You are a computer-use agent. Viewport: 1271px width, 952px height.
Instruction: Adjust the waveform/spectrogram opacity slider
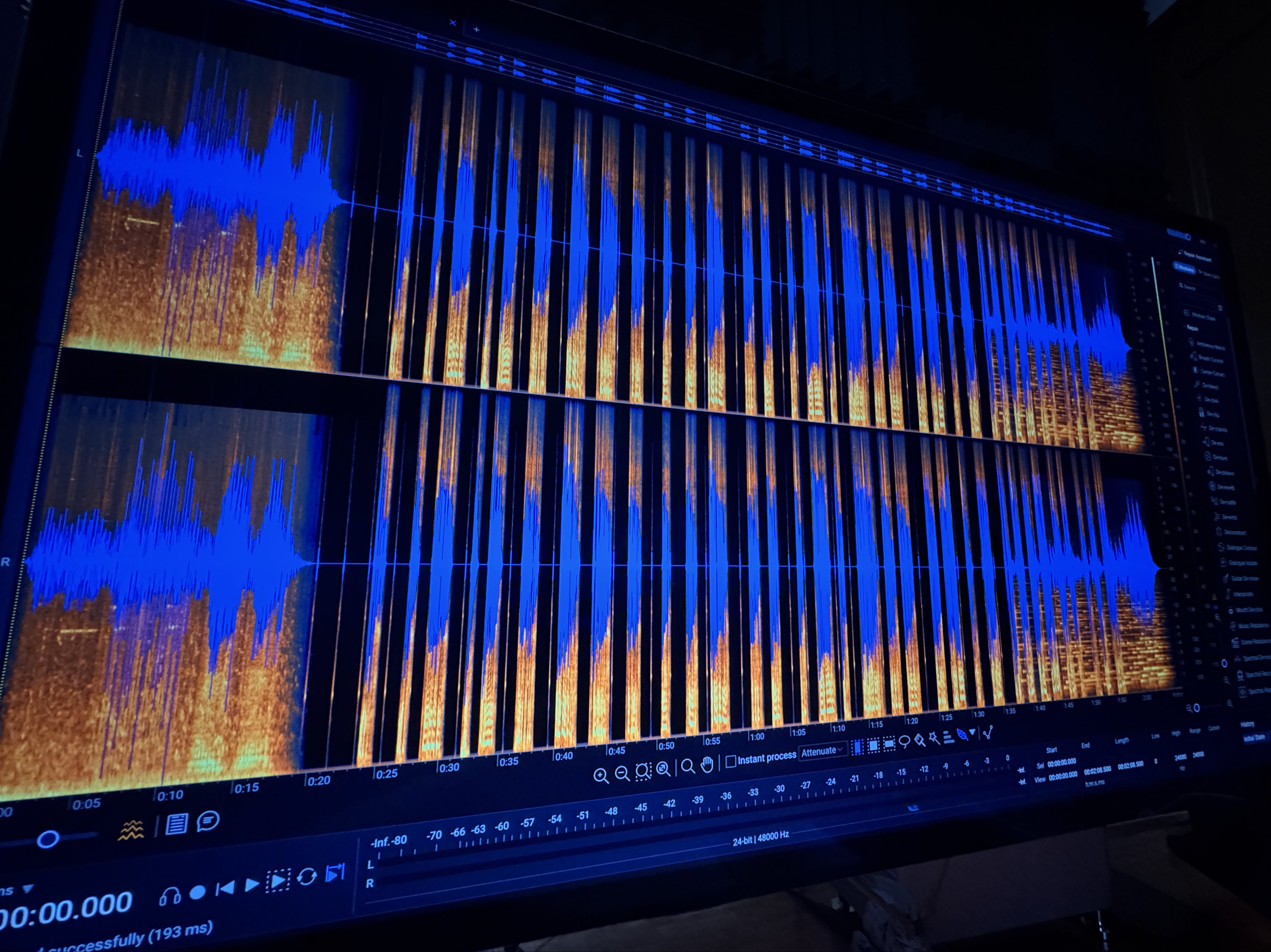coord(48,839)
